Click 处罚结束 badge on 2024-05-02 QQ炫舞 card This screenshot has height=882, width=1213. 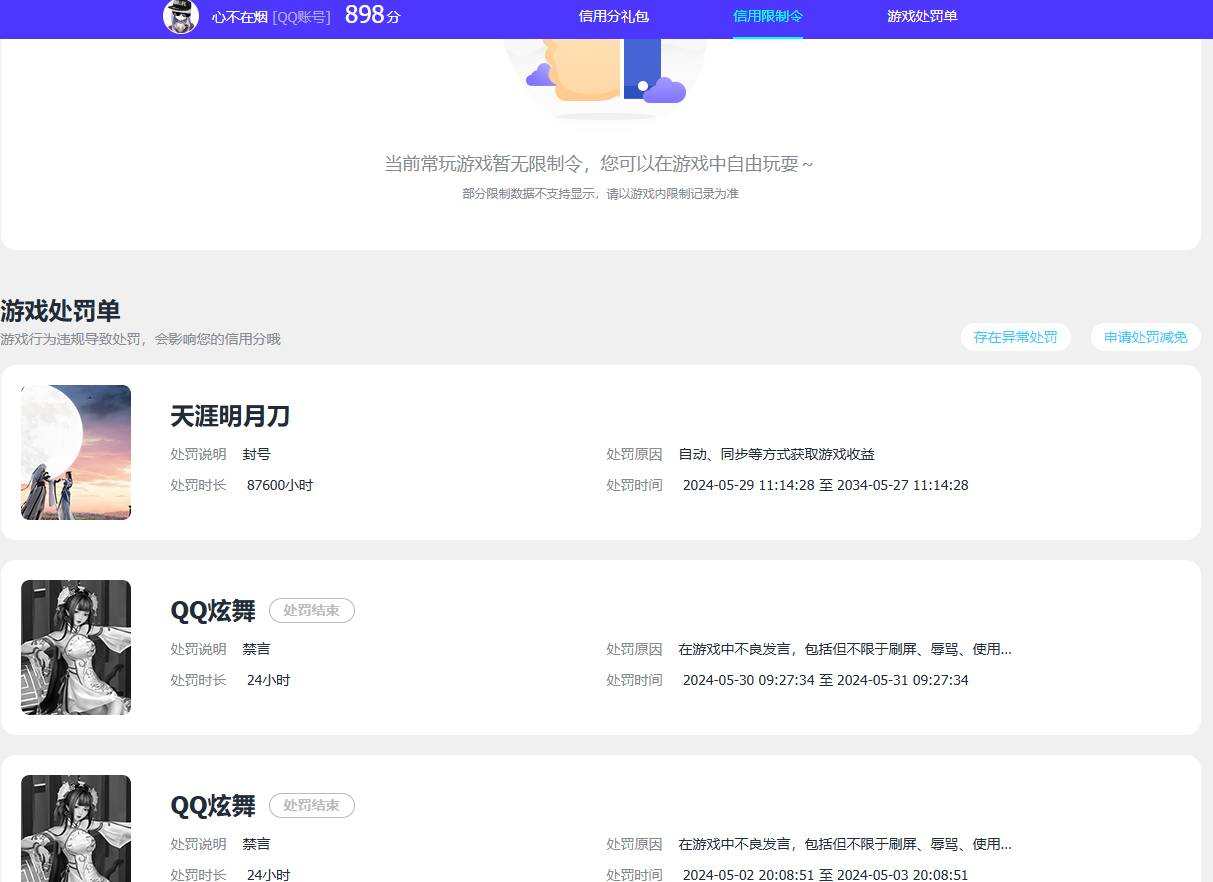coord(312,805)
